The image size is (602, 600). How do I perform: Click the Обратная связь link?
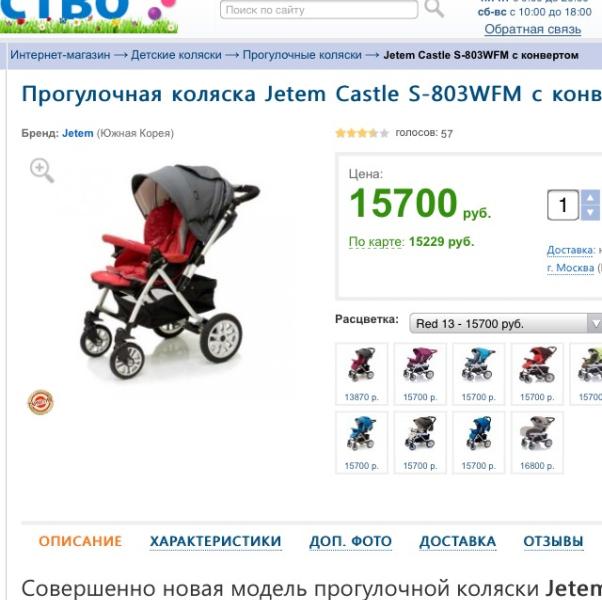click(x=533, y=29)
